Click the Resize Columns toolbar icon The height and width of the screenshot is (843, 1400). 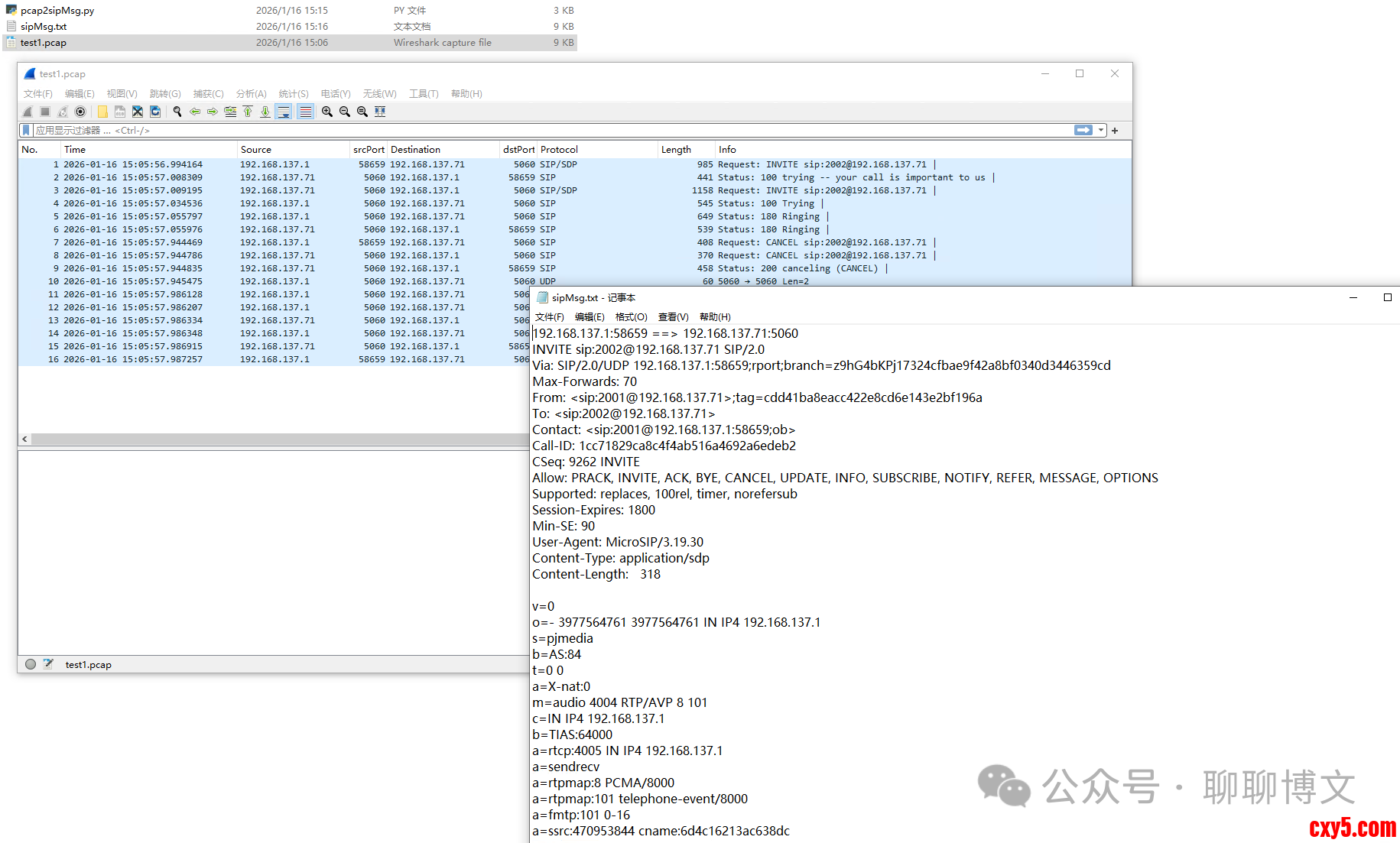pos(380,112)
